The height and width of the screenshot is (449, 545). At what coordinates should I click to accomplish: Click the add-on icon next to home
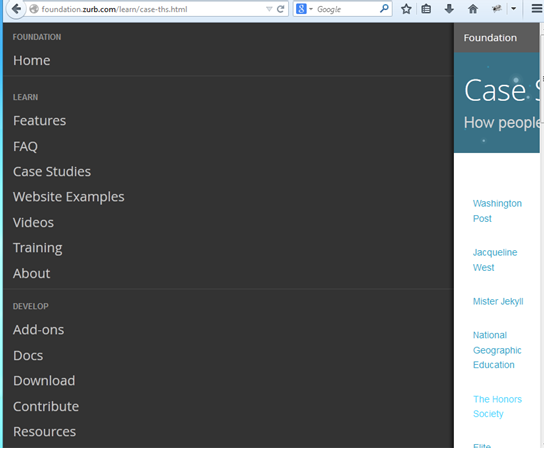496,9
